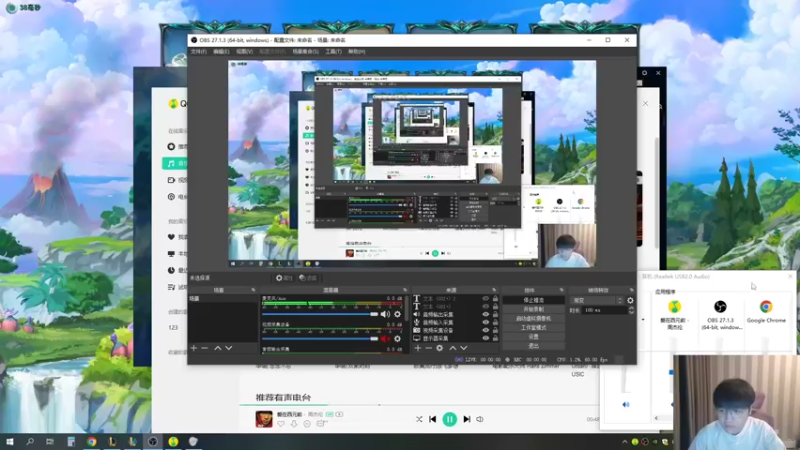Image resolution: width=800 pixels, height=450 pixels.
Task: Toggle visibility eye for 音频输出采集 source
Action: coord(486,315)
